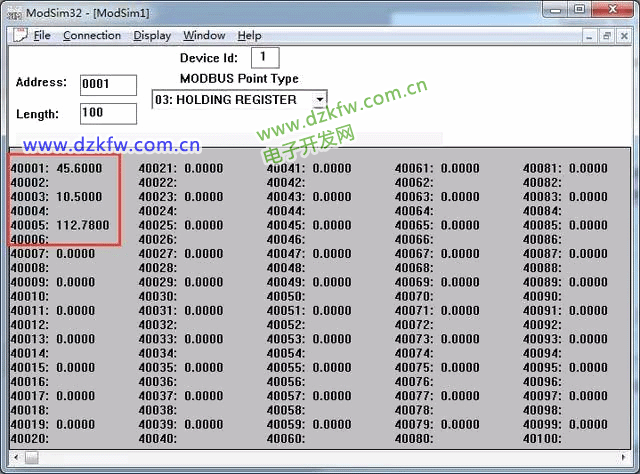Expand the MODBUS Point Type dropdown

coord(319,100)
